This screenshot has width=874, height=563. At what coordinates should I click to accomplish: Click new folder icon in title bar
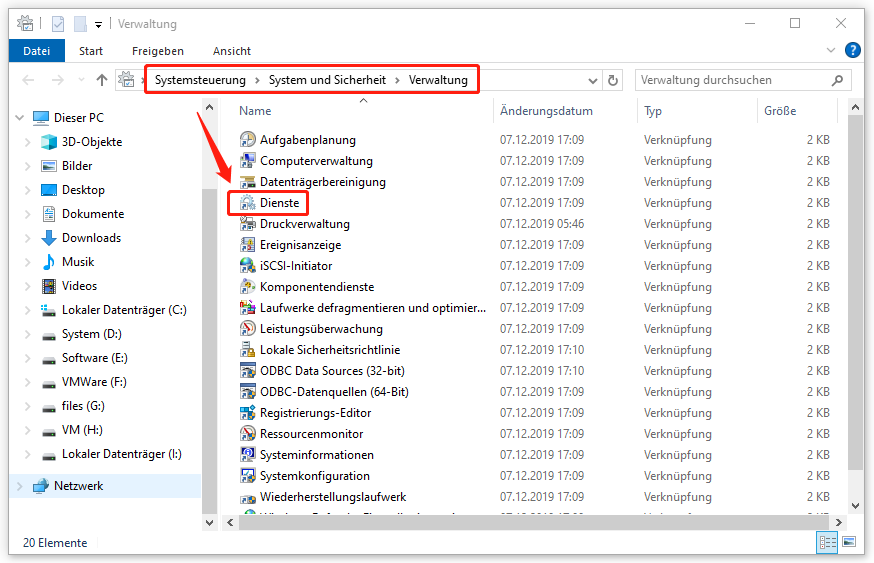(80, 24)
